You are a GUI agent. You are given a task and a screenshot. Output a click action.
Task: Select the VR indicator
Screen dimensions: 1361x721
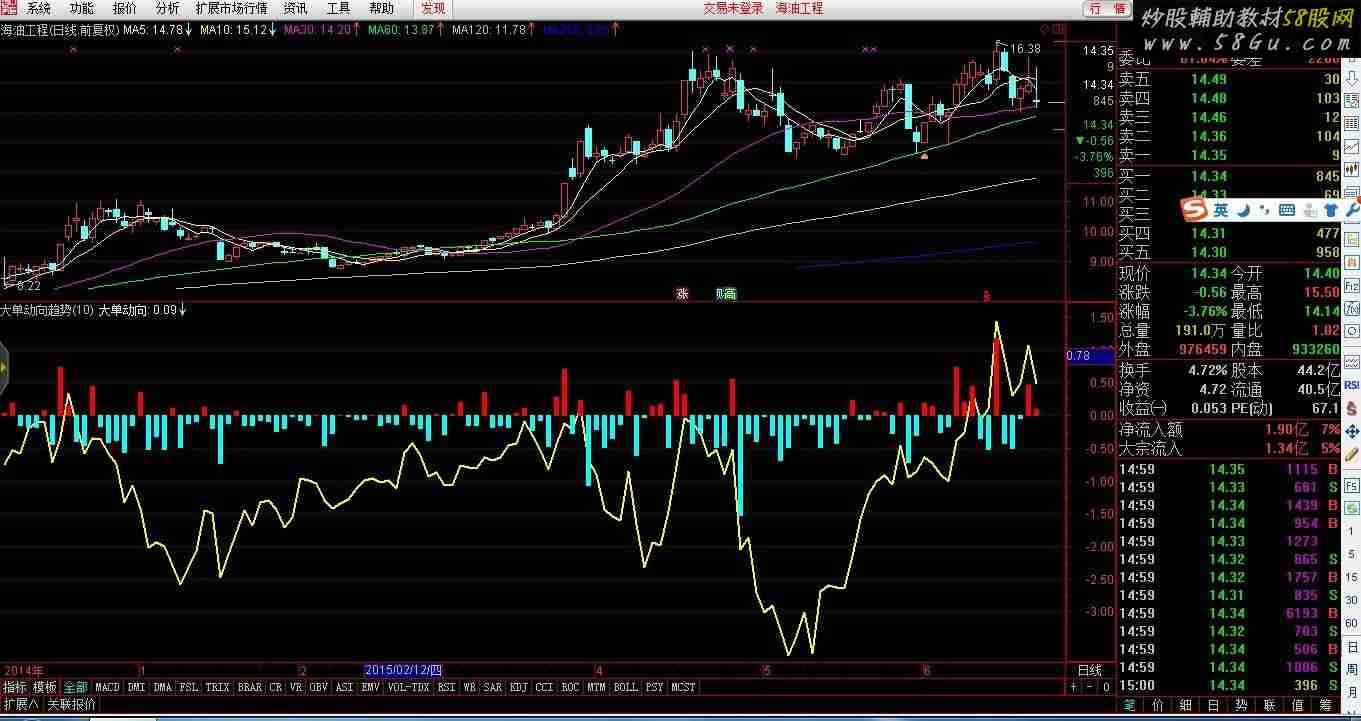click(x=296, y=687)
